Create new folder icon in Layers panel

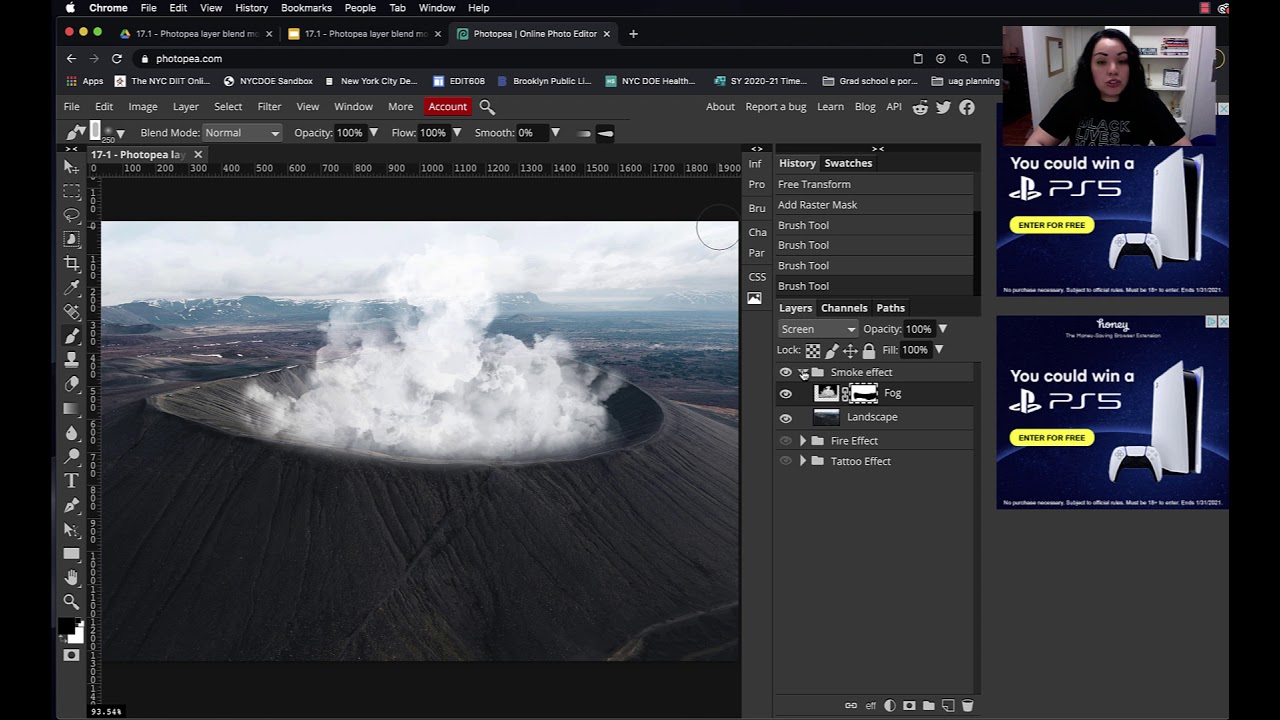tap(928, 705)
